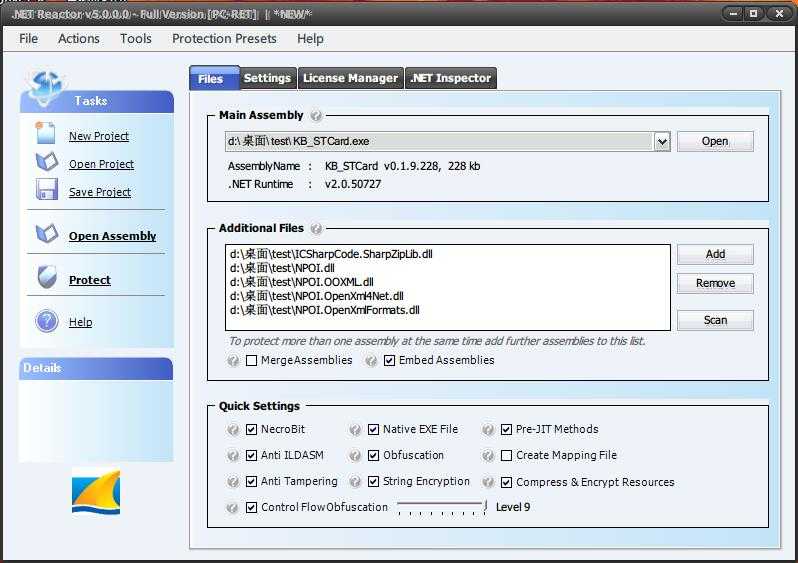Switch to the .NET Inspector tab
This screenshot has height=563, width=798.
tap(450, 78)
